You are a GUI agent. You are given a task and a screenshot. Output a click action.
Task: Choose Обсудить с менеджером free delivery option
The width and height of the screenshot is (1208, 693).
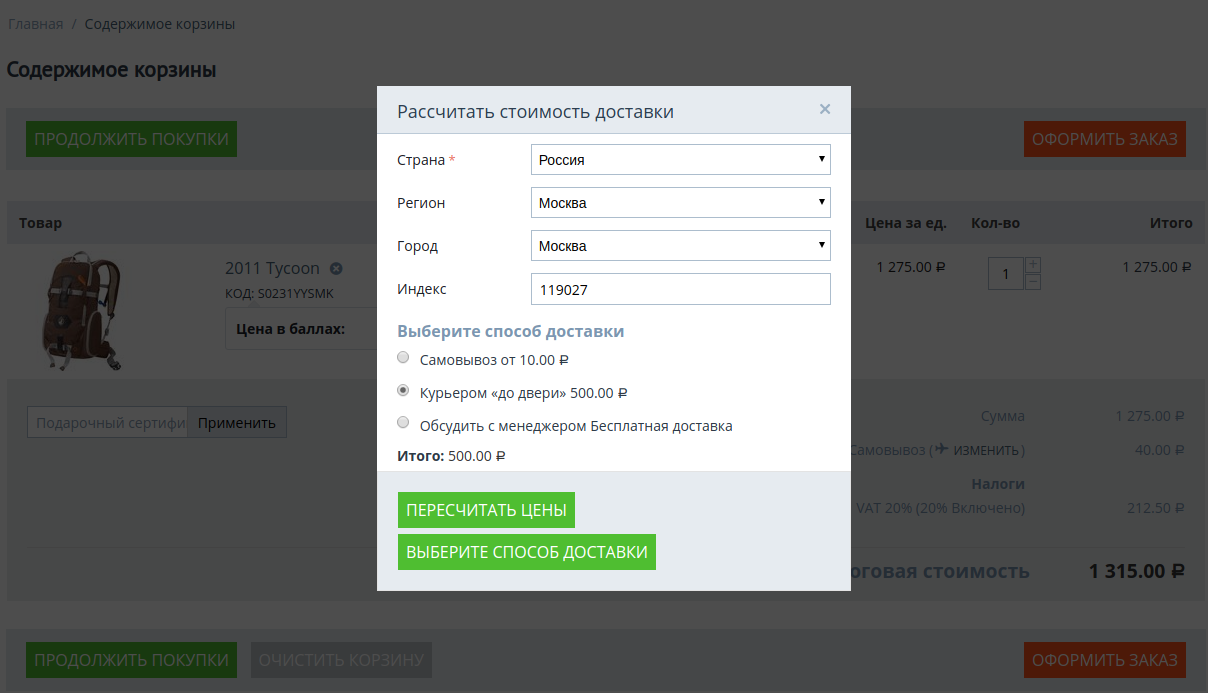403,423
